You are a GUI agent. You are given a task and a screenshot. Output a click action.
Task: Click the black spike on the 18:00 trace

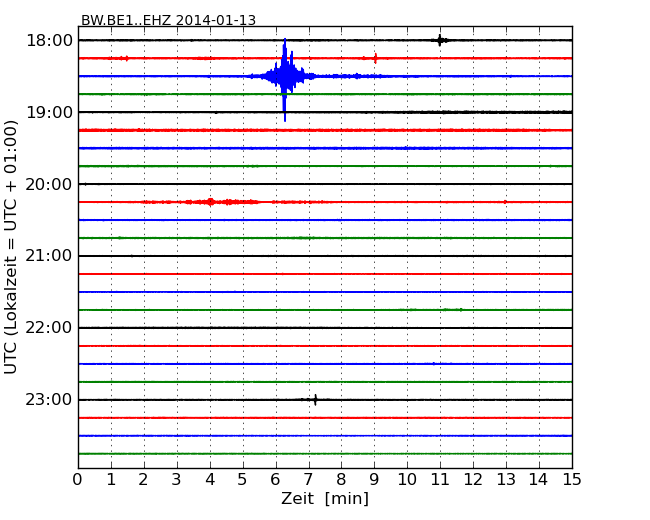(440, 40)
